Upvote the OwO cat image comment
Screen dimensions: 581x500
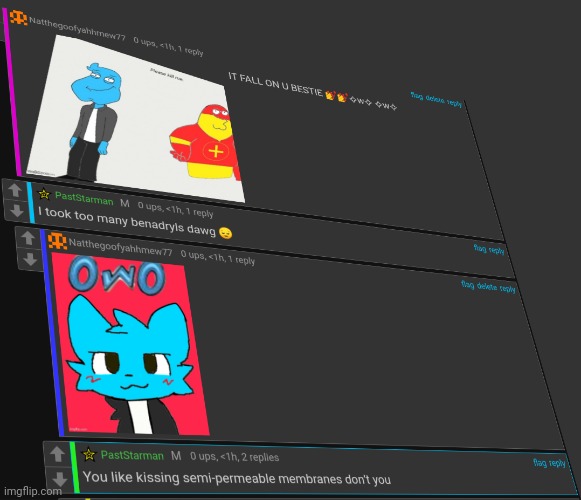tap(28, 238)
